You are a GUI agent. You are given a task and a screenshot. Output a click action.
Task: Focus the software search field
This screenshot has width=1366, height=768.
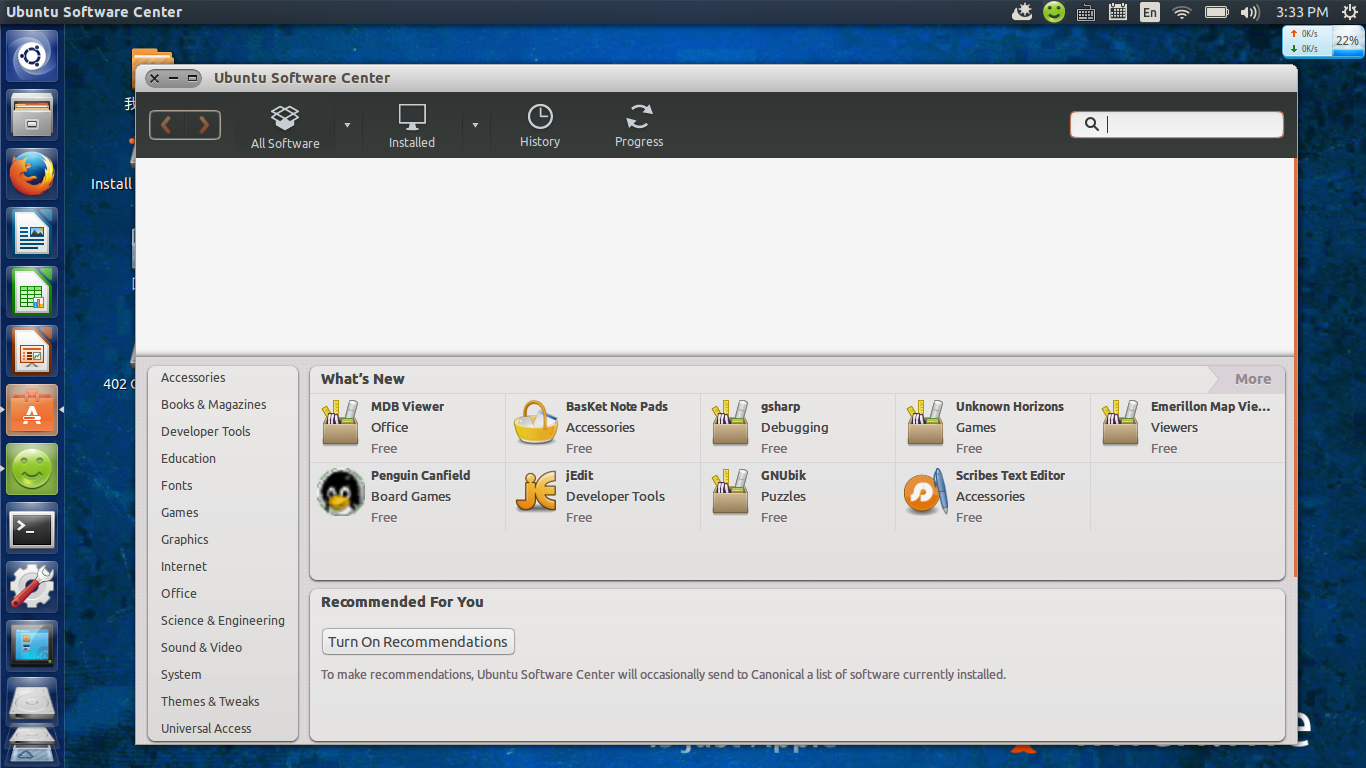click(x=1176, y=124)
